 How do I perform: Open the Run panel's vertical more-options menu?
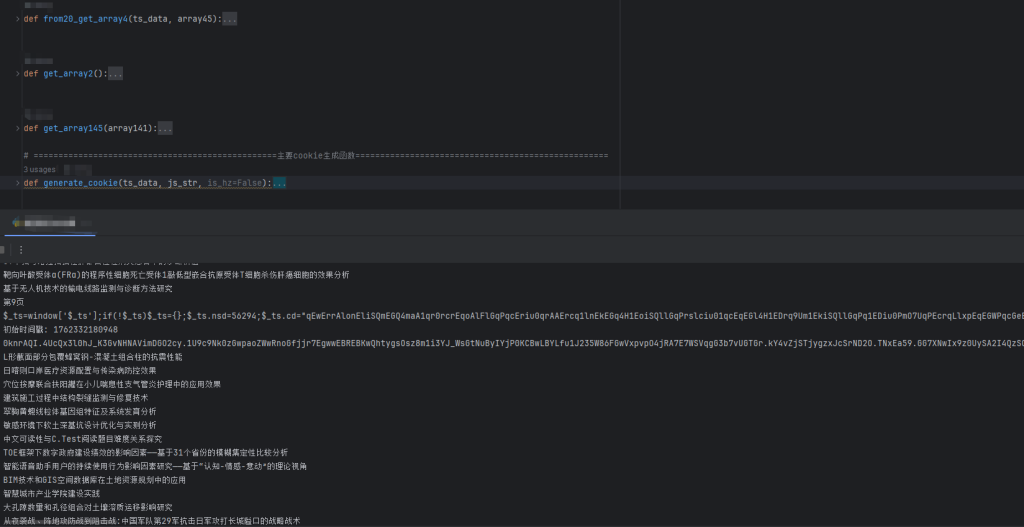21,249
